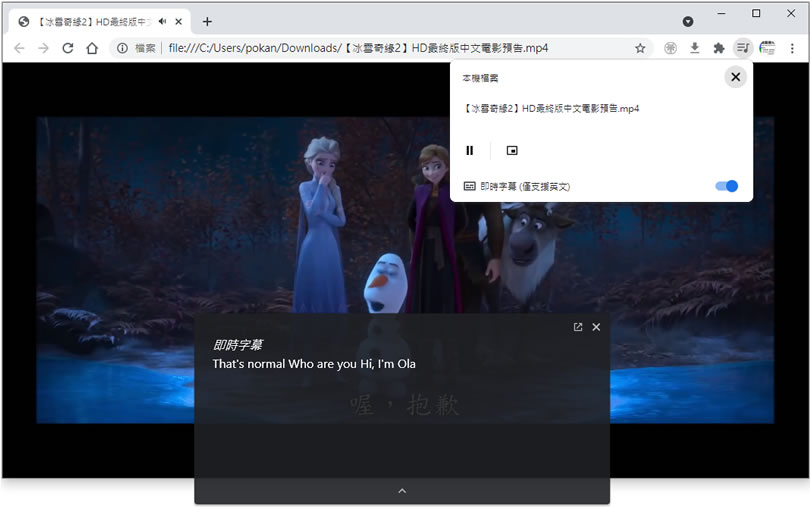810x508 pixels.
Task: Click the caption text "That's normal Who are you"
Action: tap(285, 364)
